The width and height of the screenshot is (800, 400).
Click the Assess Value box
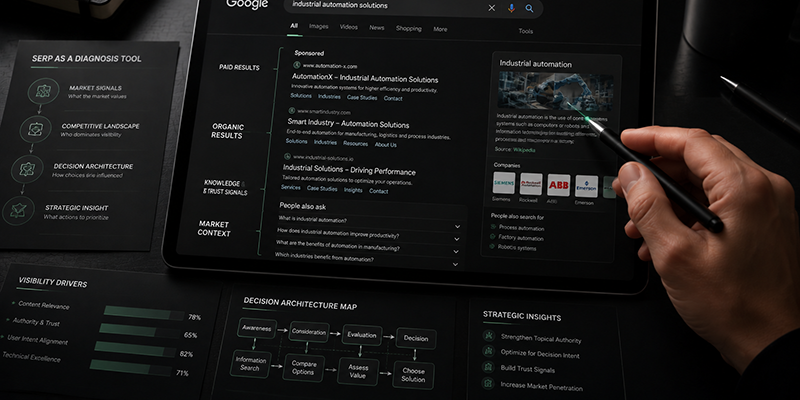pos(358,371)
